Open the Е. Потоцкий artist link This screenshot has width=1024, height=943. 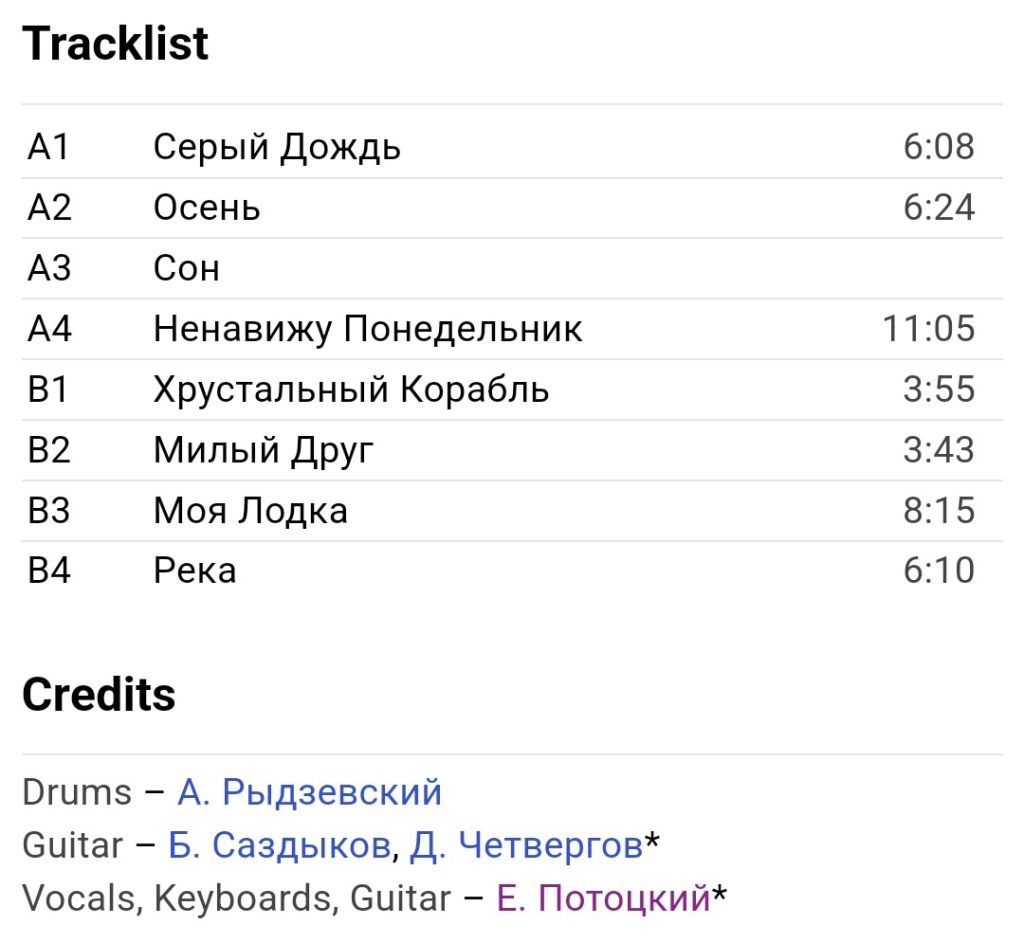click(x=603, y=898)
